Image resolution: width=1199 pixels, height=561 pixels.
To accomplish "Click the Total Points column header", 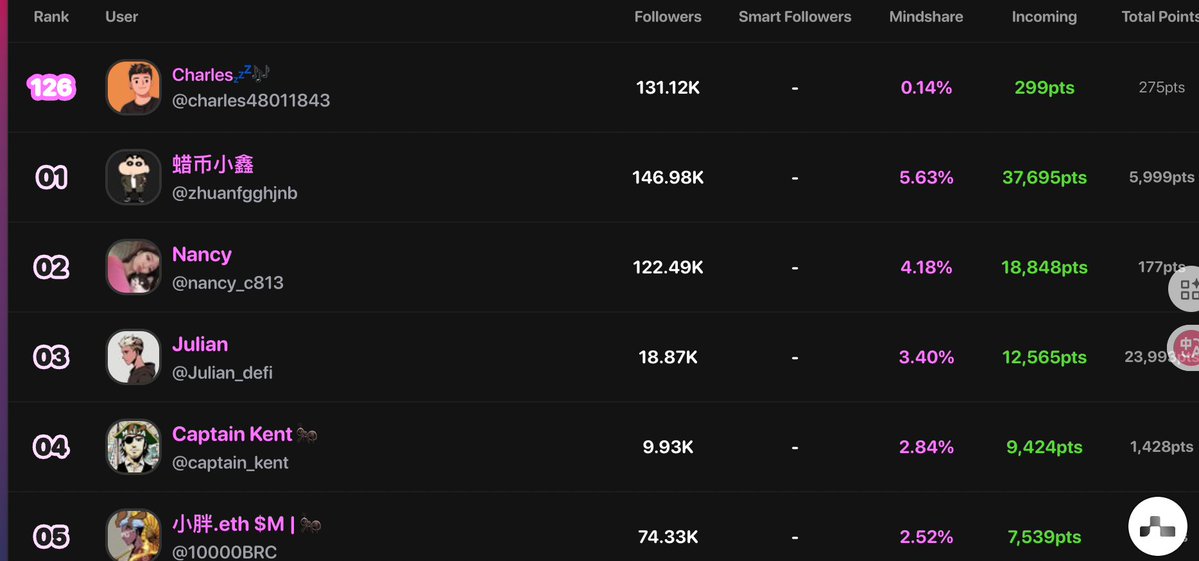I will pos(1160,17).
